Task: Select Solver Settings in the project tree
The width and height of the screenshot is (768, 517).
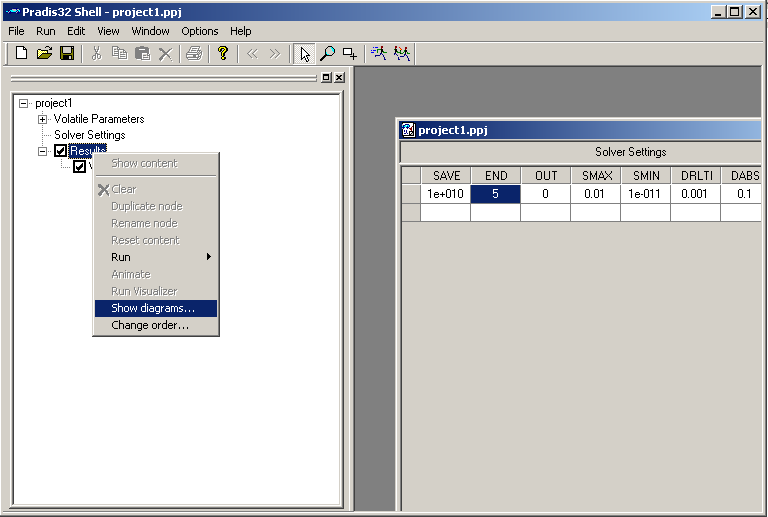Action: pyautogui.click(x=89, y=135)
